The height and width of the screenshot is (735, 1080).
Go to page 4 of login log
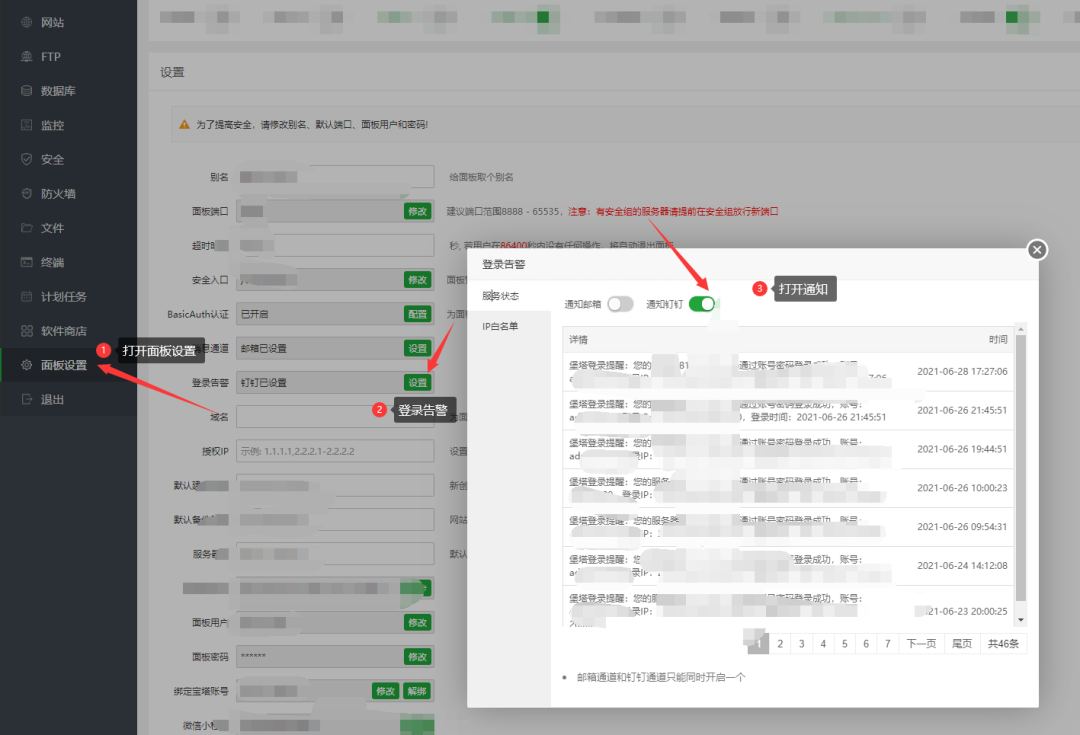click(823, 643)
